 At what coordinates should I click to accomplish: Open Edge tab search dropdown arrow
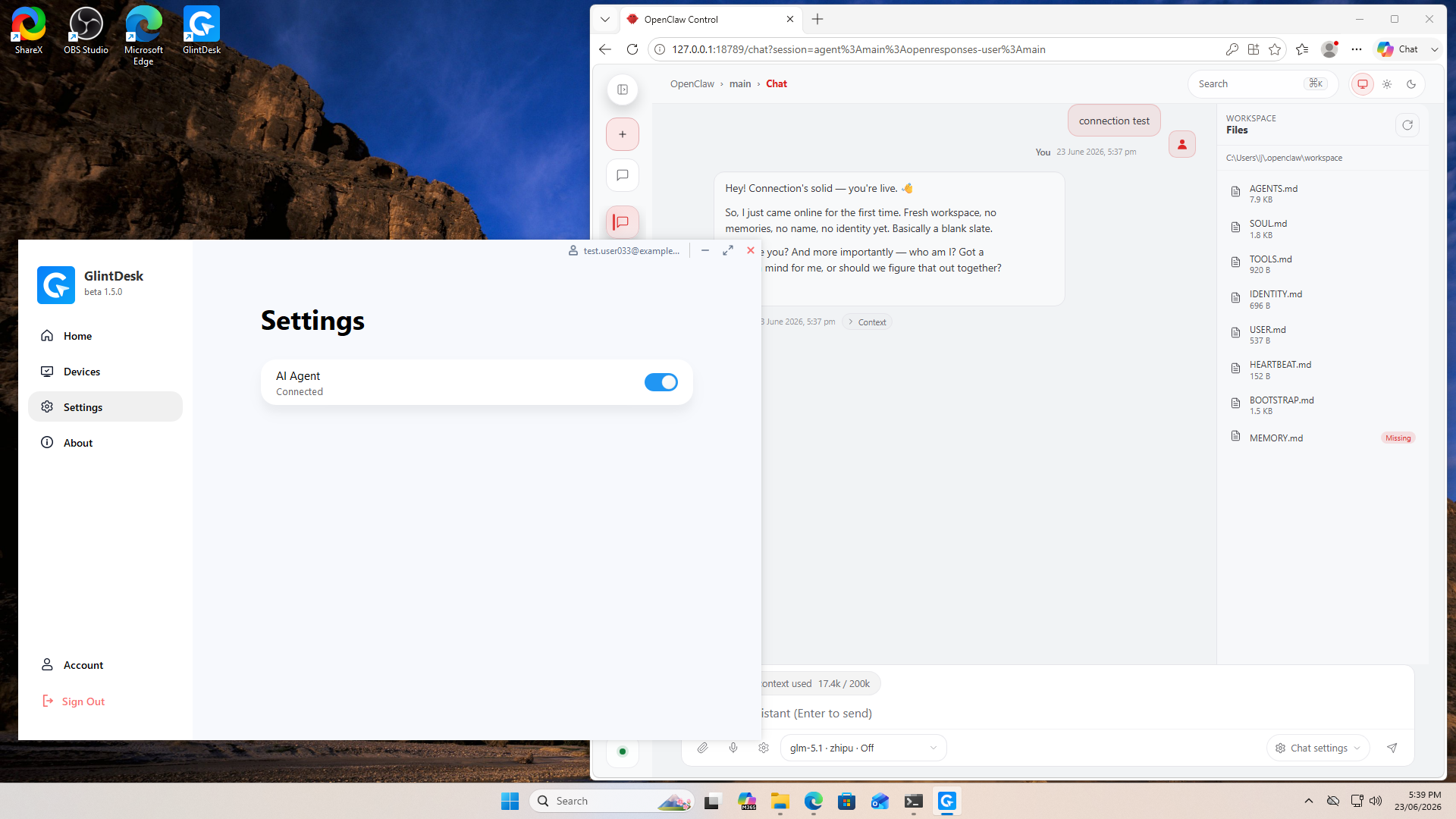point(604,20)
